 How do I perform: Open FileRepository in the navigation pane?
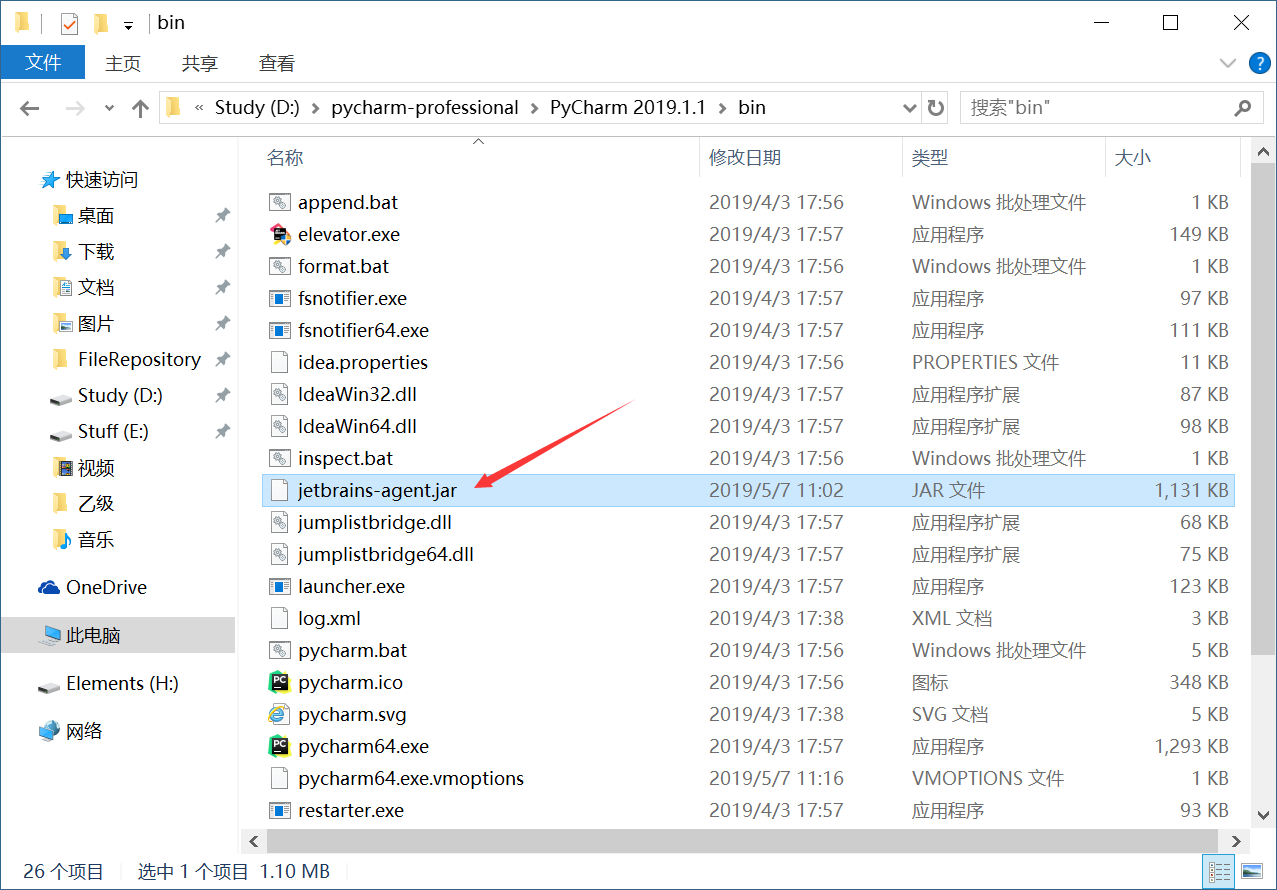click(x=139, y=359)
